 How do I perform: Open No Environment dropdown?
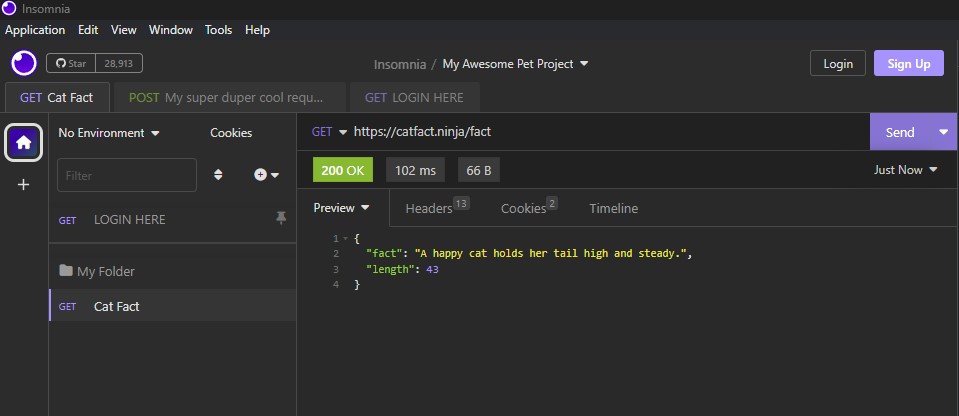click(109, 133)
